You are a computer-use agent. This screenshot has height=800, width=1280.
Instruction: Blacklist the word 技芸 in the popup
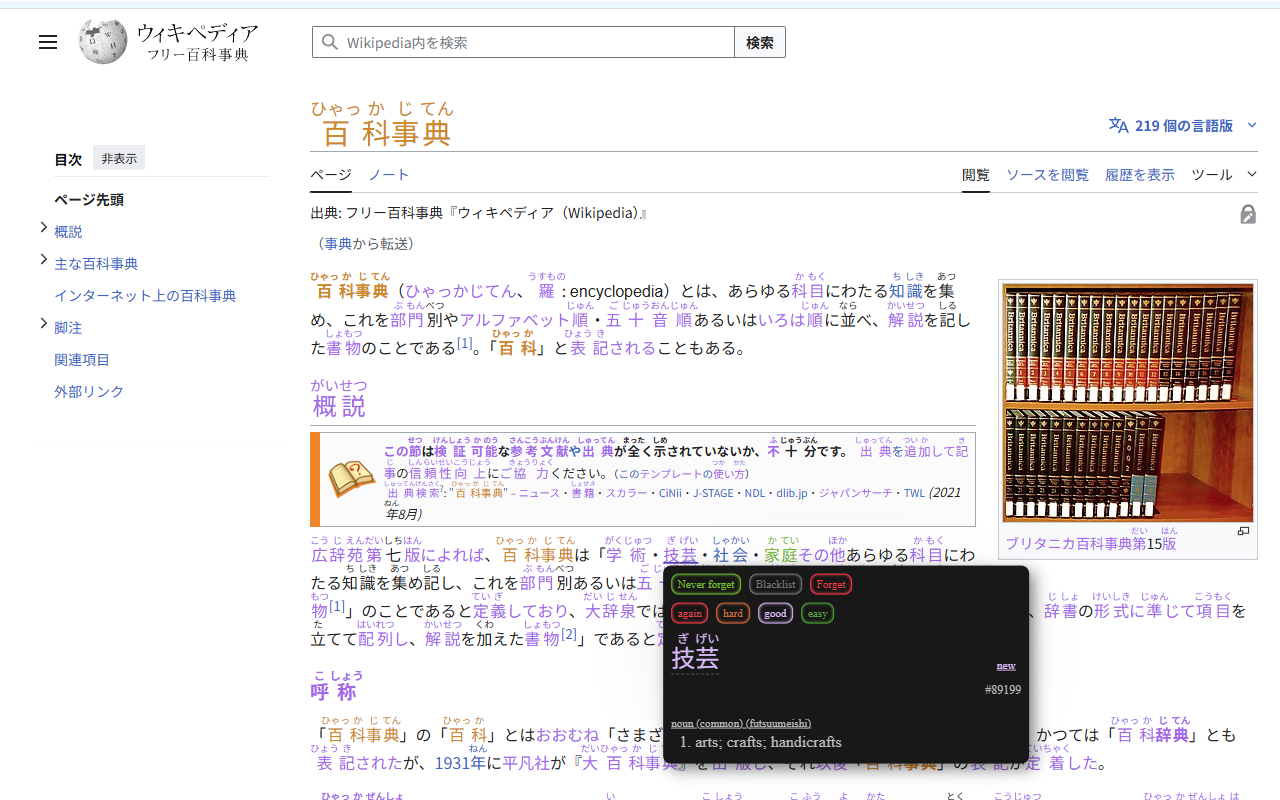pos(775,584)
